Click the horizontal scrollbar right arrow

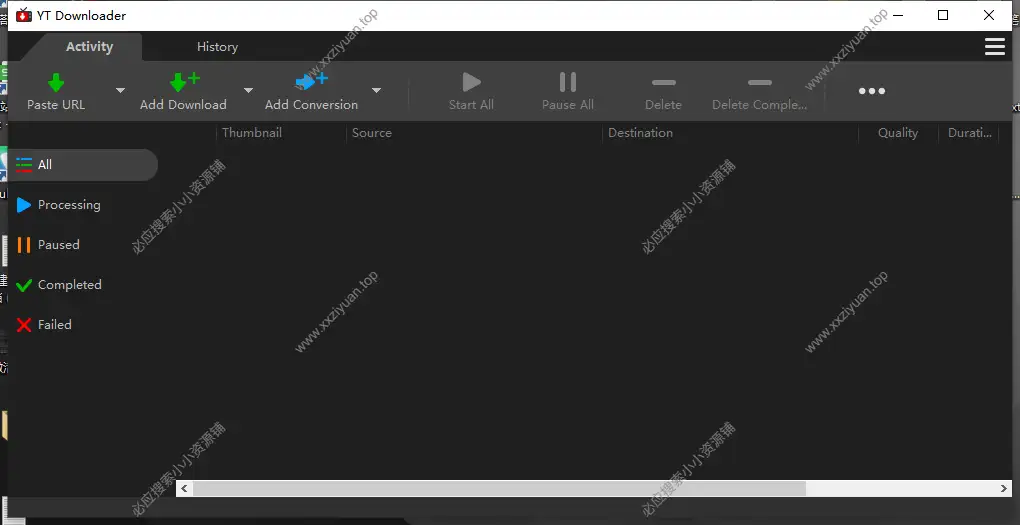click(x=1004, y=489)
